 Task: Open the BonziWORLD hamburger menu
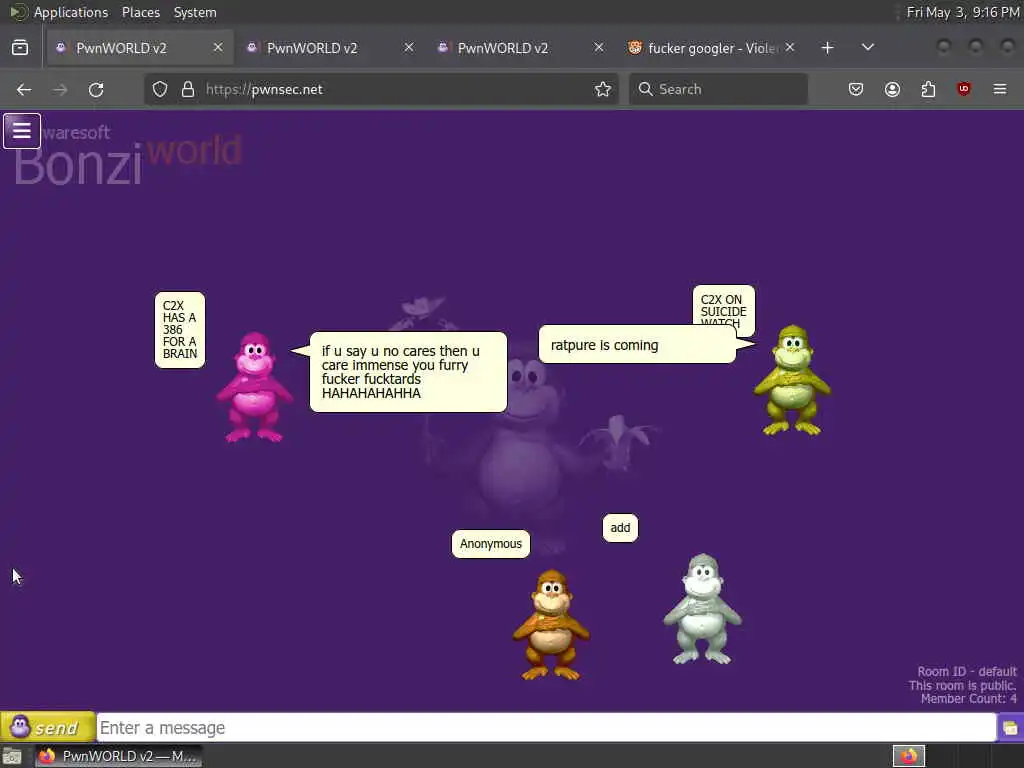(x=22, y=131)
